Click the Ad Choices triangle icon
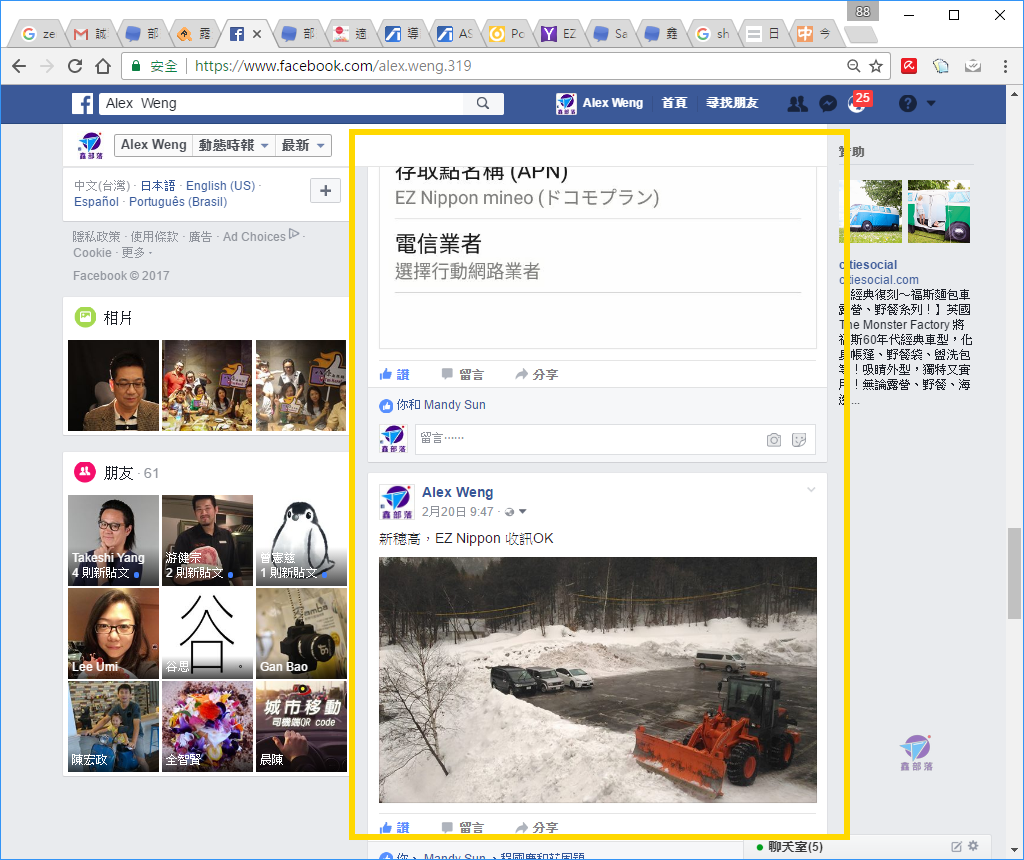1024x860 pixels. 294,234
